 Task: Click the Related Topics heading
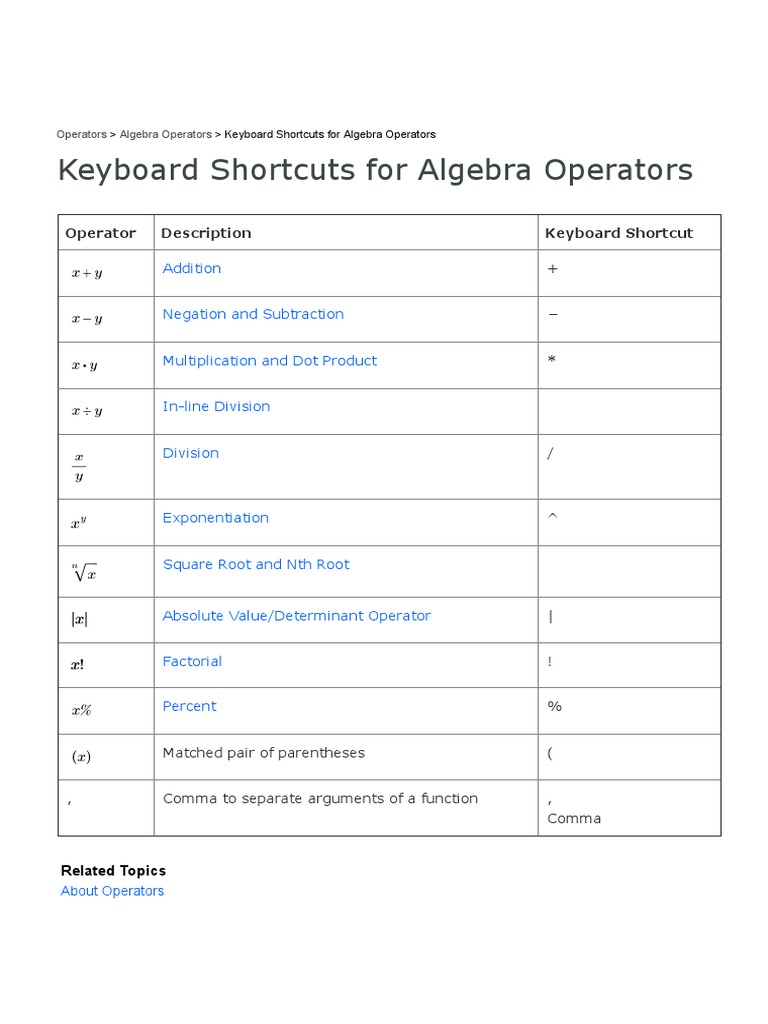click(x=113, y=871)
